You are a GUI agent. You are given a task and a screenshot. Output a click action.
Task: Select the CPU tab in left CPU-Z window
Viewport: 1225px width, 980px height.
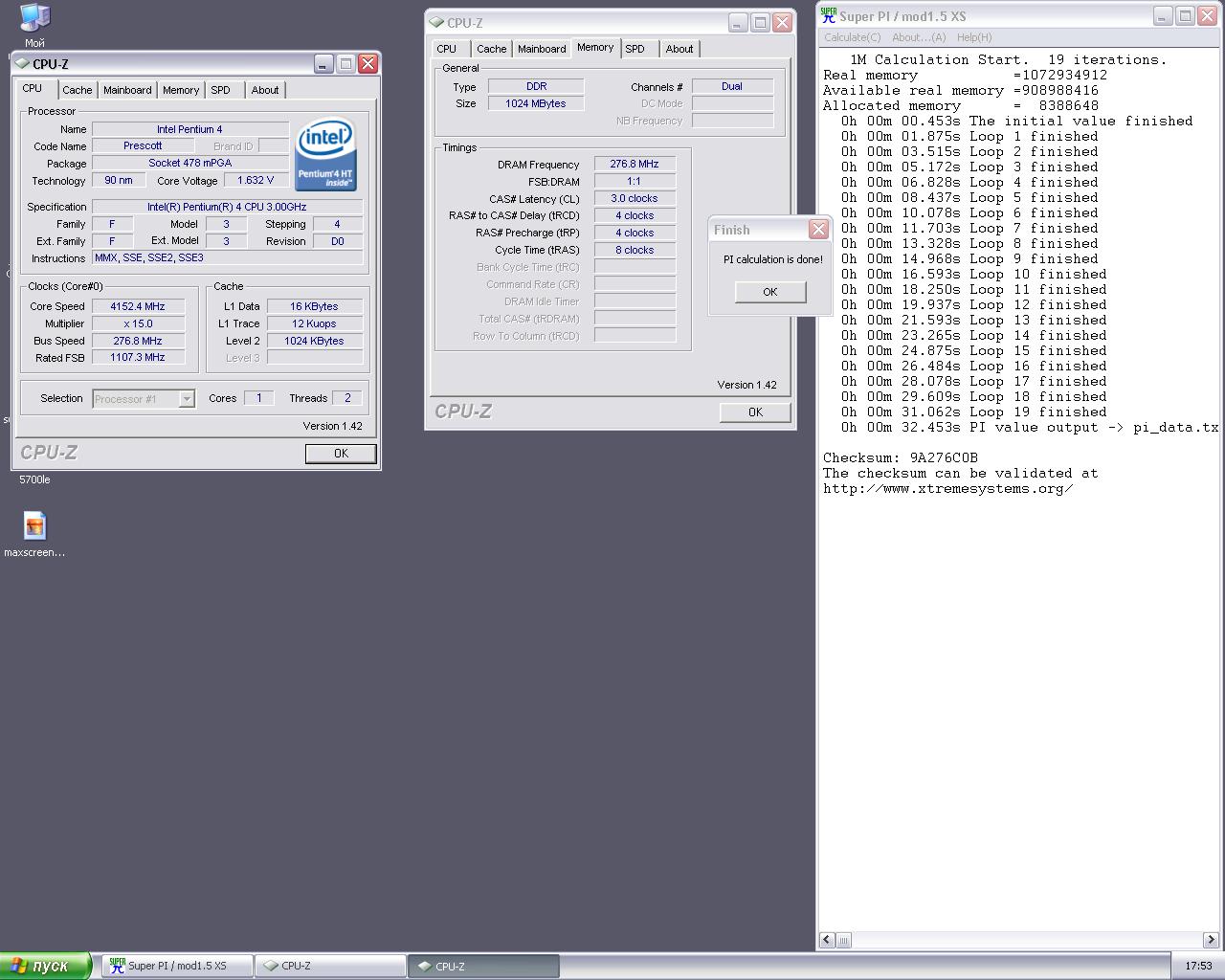(33, 88)
